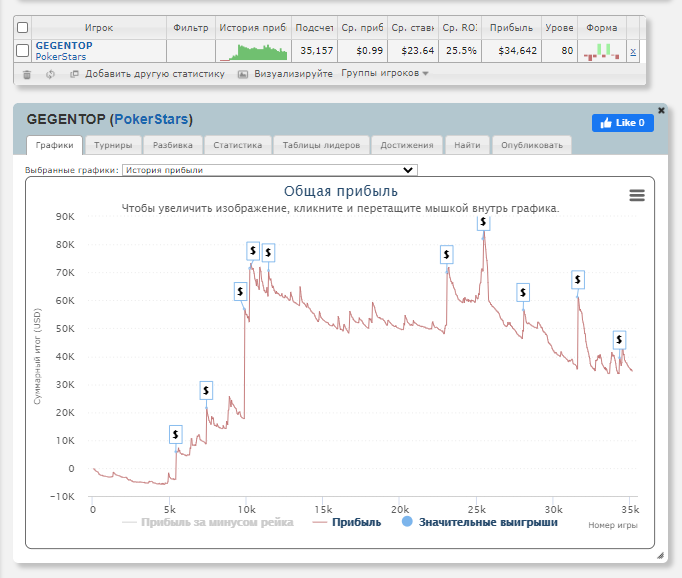Screen dimensions: 682x578
Task: Open the chart hamburger menu icon
Action: [x=637, y=195]
